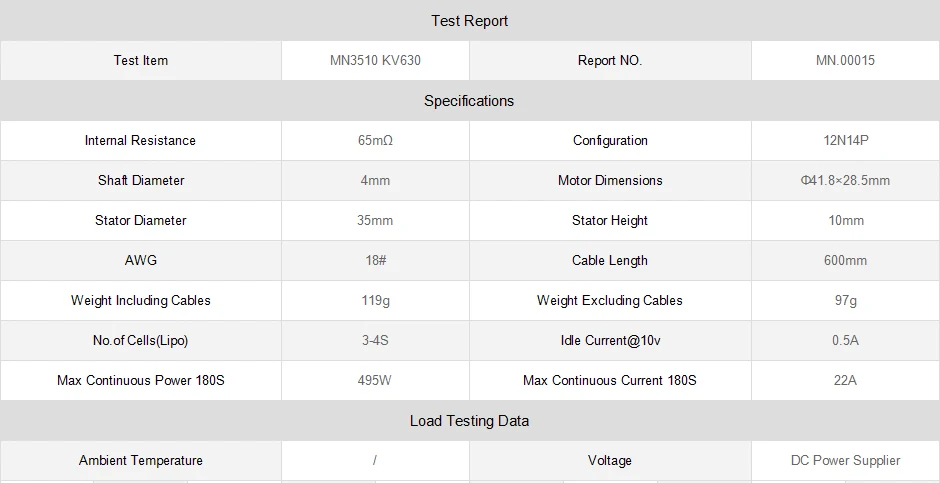Click the 65mΩ resistance value
Viewport: 940px width, 483px height.
375,141
